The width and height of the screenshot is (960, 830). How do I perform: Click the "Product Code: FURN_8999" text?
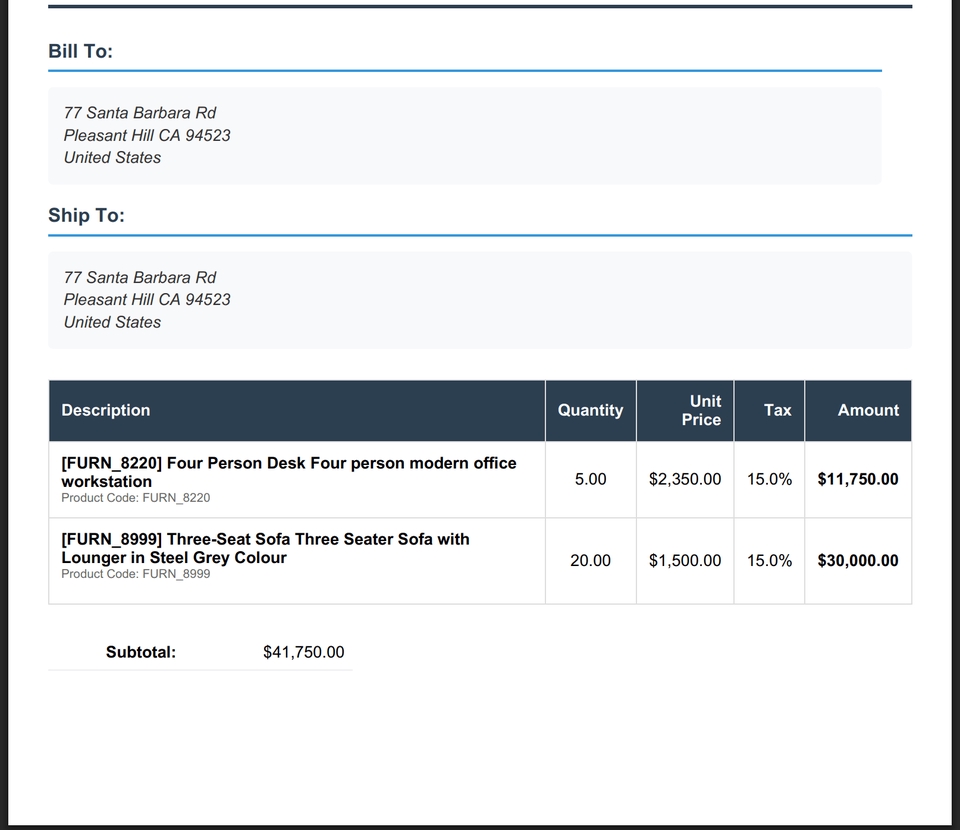coord(136,574)
